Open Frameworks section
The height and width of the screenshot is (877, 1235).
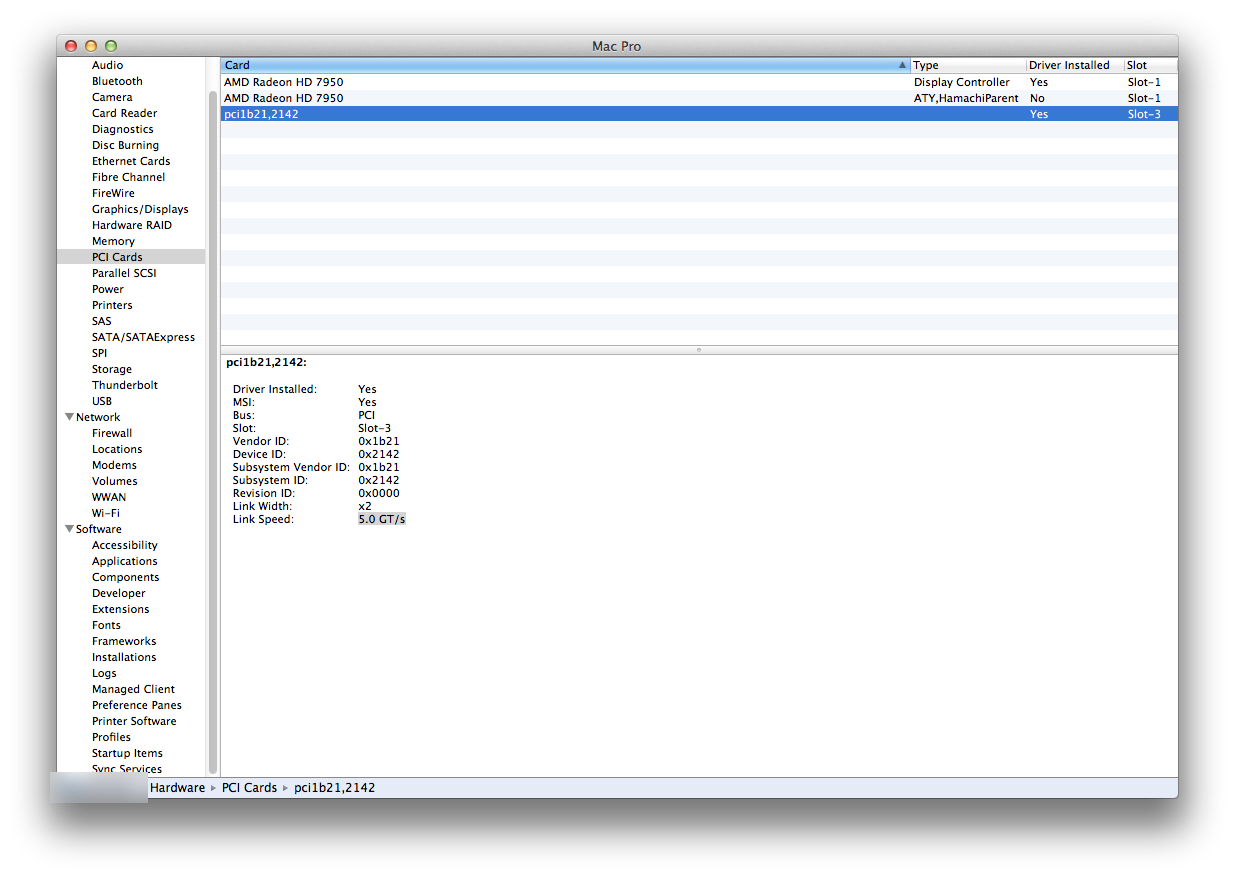[124, 641]
